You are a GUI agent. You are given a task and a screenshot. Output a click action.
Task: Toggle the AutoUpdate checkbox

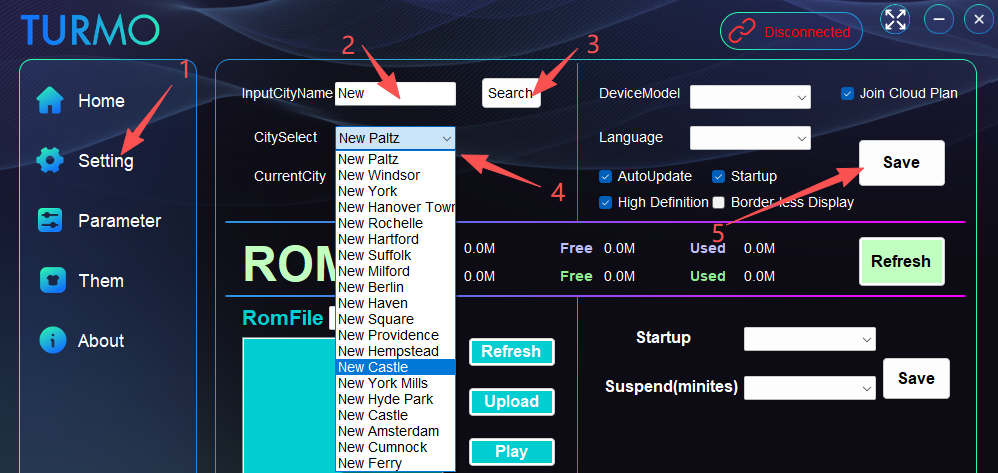[605, 176]
